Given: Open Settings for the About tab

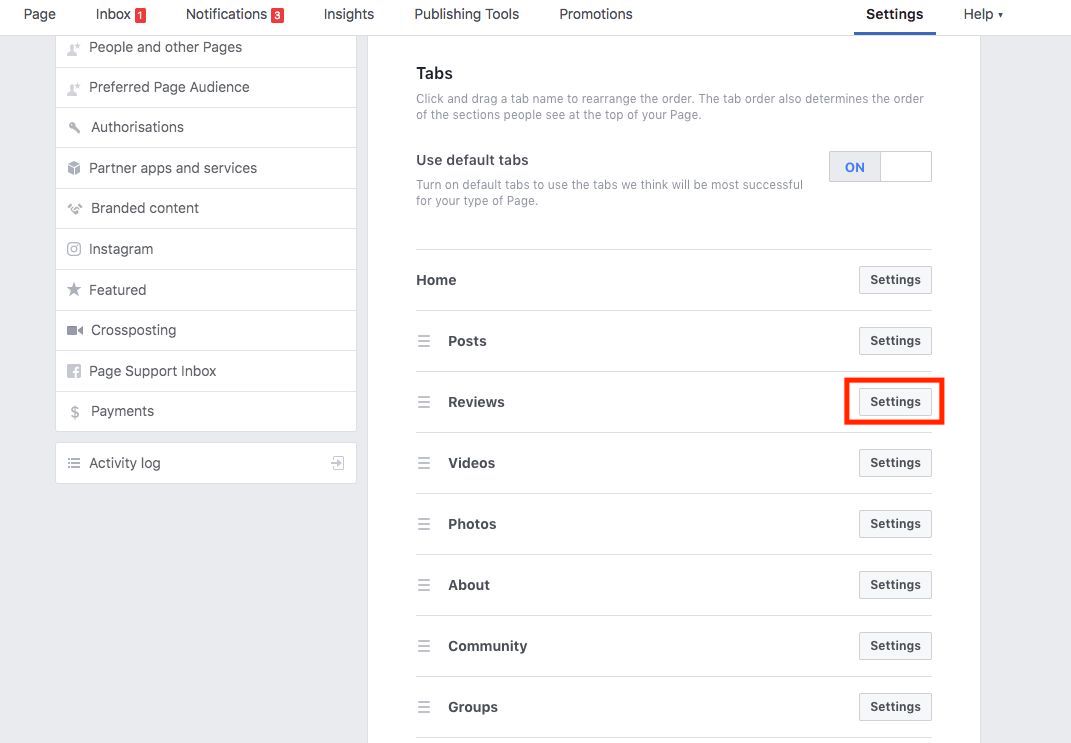Looking at the screenshot, I should pos(895,585).
